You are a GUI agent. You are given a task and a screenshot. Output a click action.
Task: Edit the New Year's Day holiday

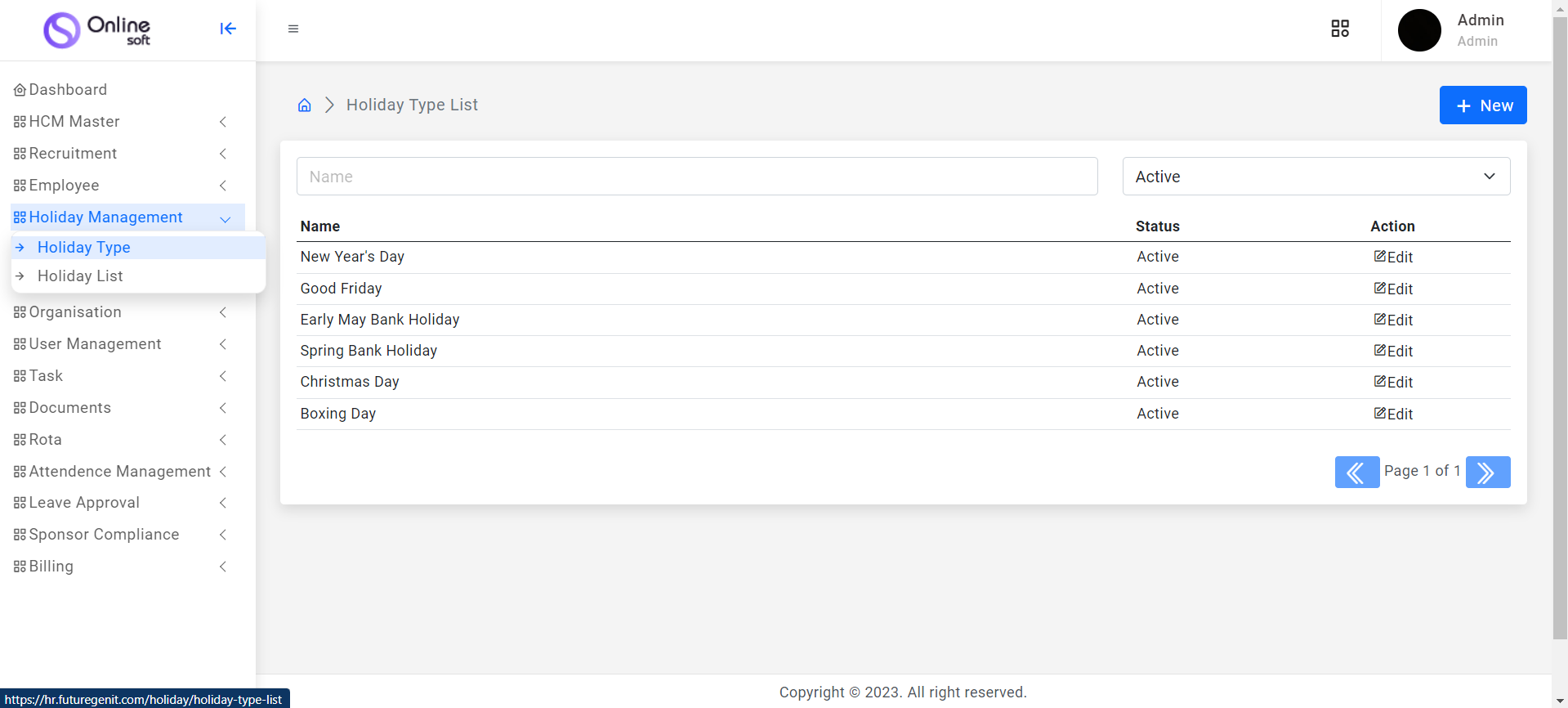click(1393, 257)
